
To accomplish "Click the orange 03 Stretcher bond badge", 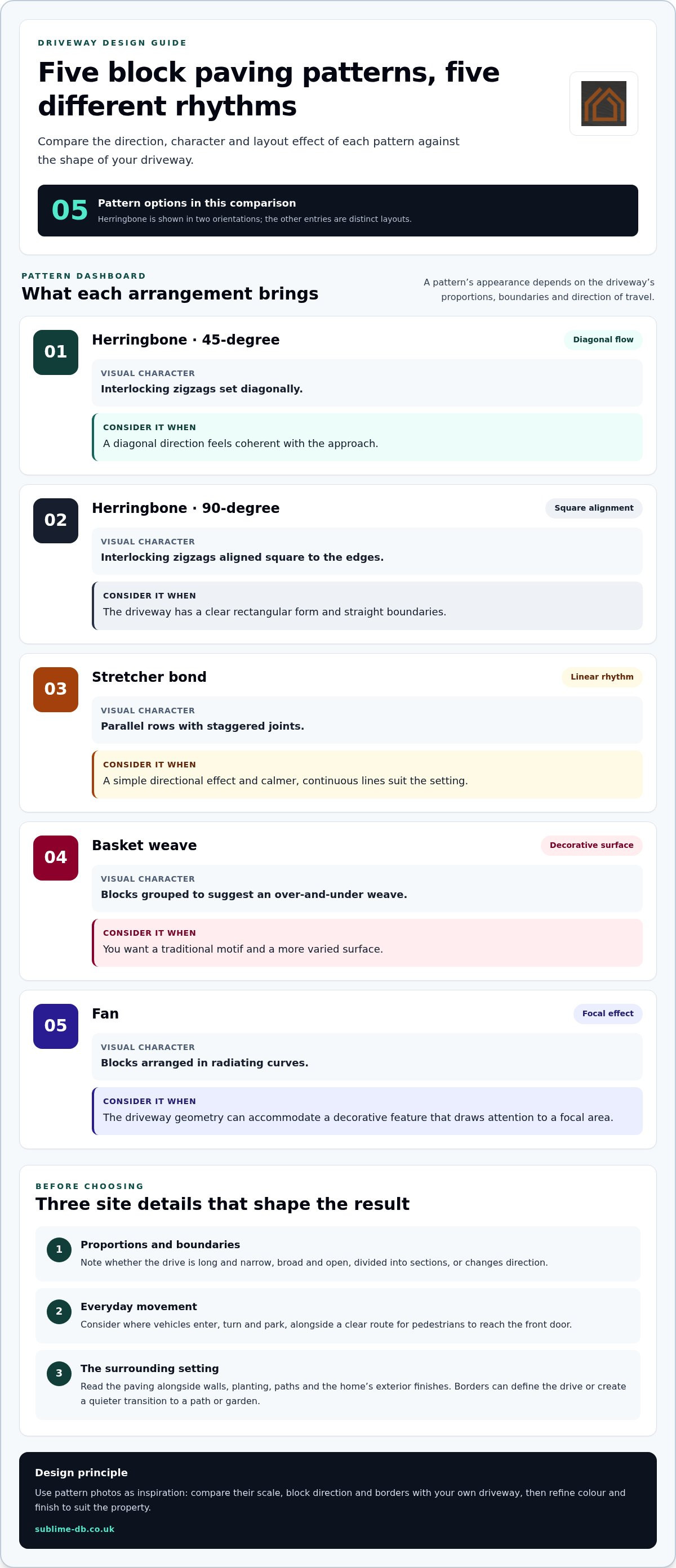I will pyautogui.click(x=55, y=689).
